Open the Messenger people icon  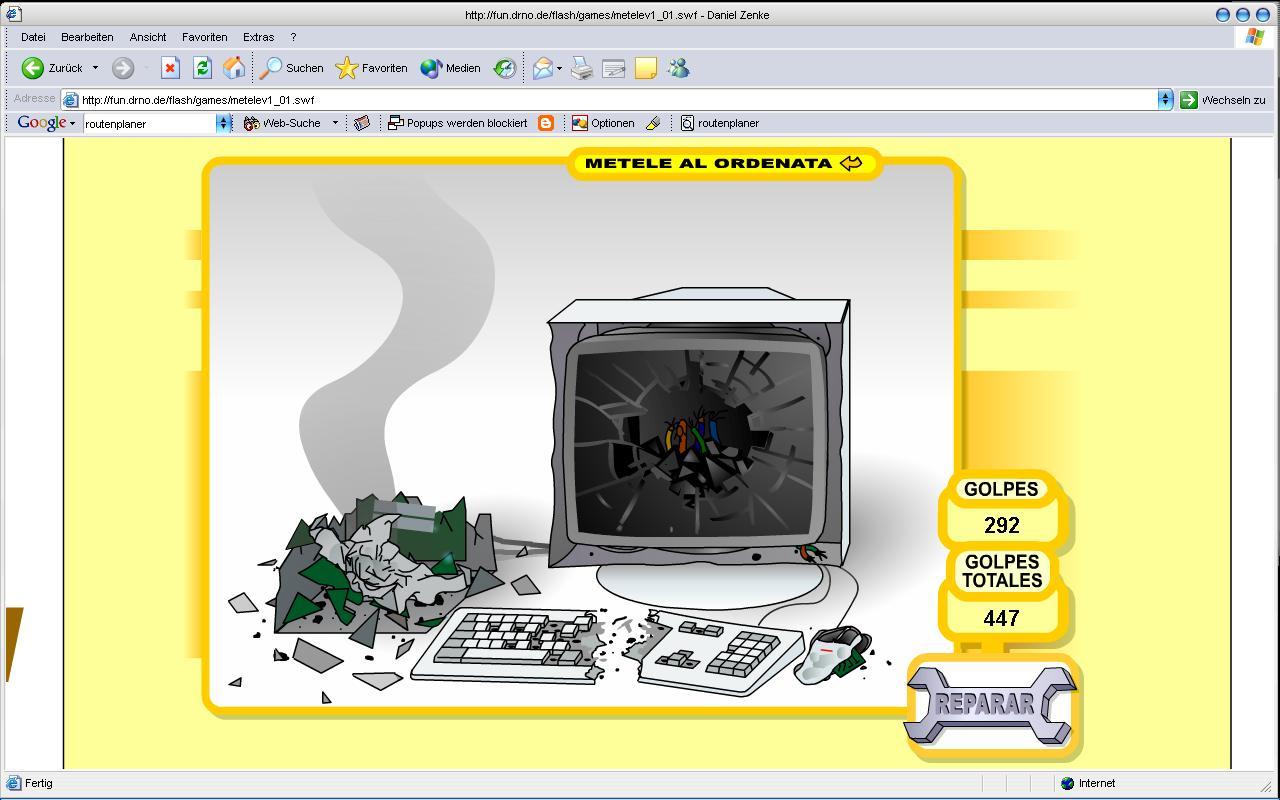pos(679,68)
